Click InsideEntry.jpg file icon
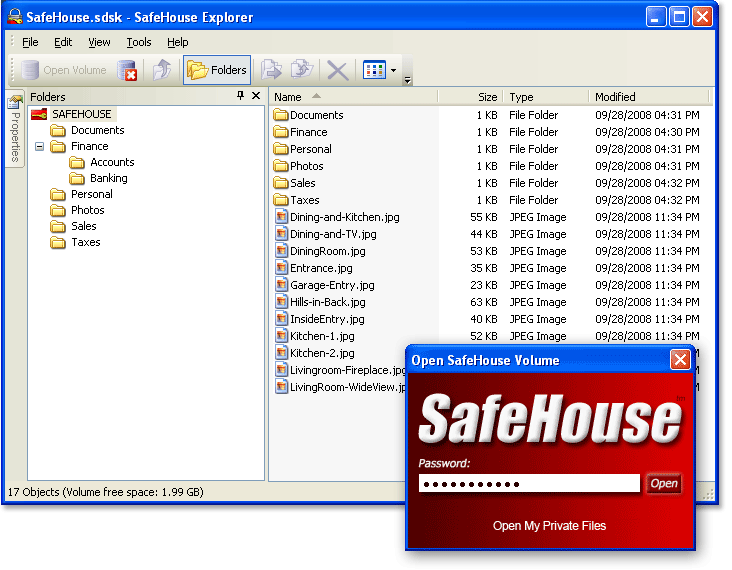The image size is (732, 570). 281,319
